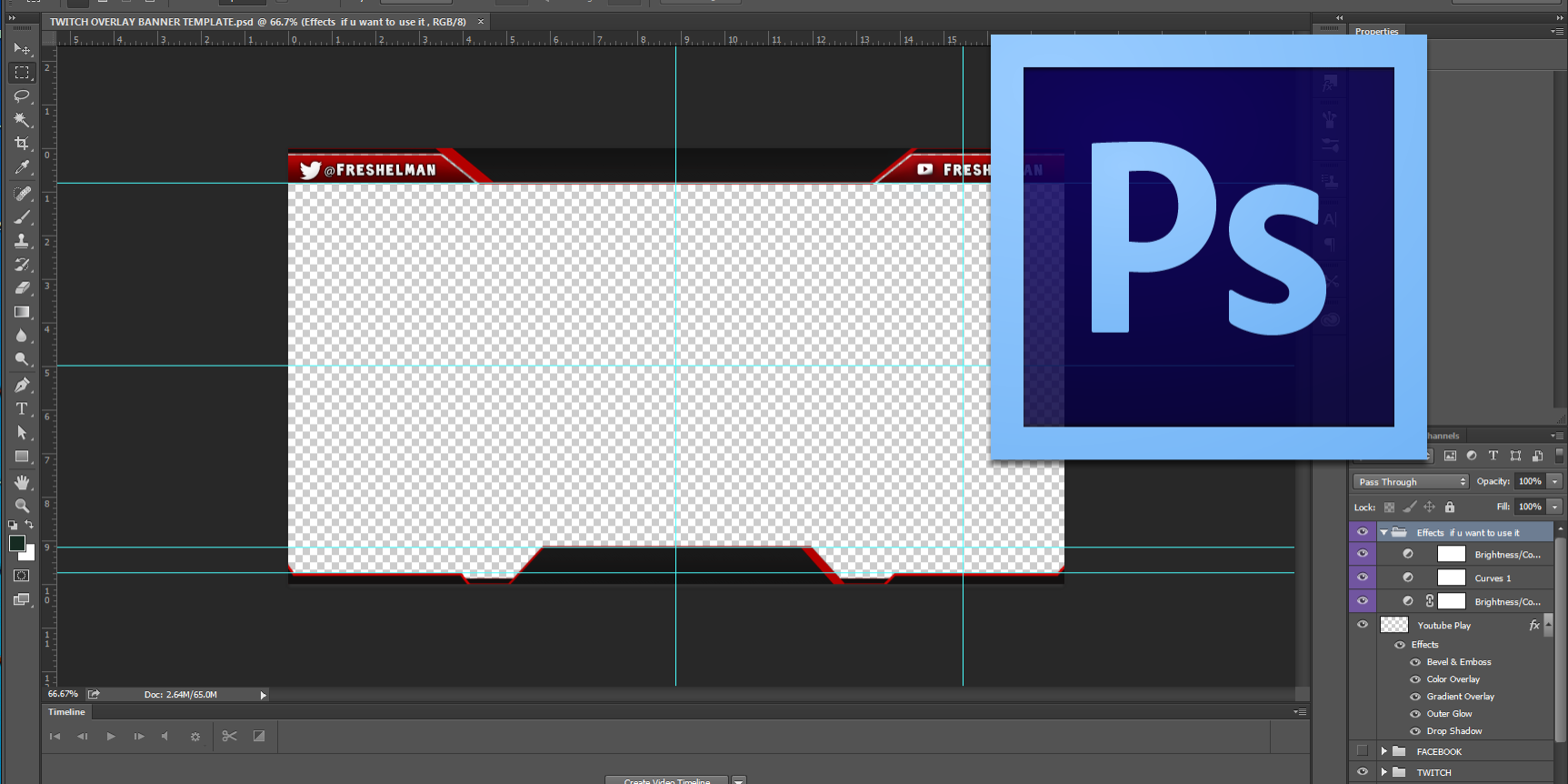Filter layers by shape layers icon
The image size is (1568, 784).
click(x=1515, y=456)
